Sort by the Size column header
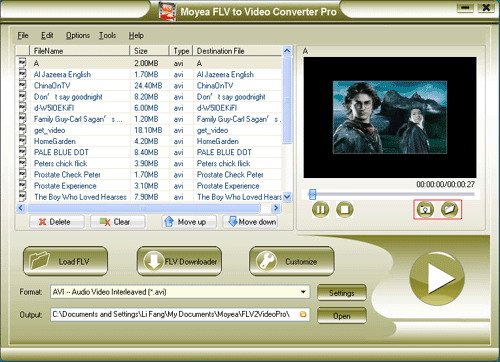500x362 pixels. tap(149, 51)
